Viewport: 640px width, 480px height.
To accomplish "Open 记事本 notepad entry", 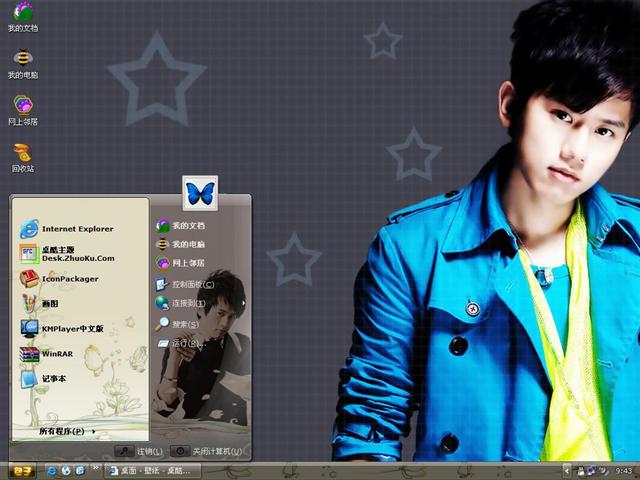I will pos(43,379).
